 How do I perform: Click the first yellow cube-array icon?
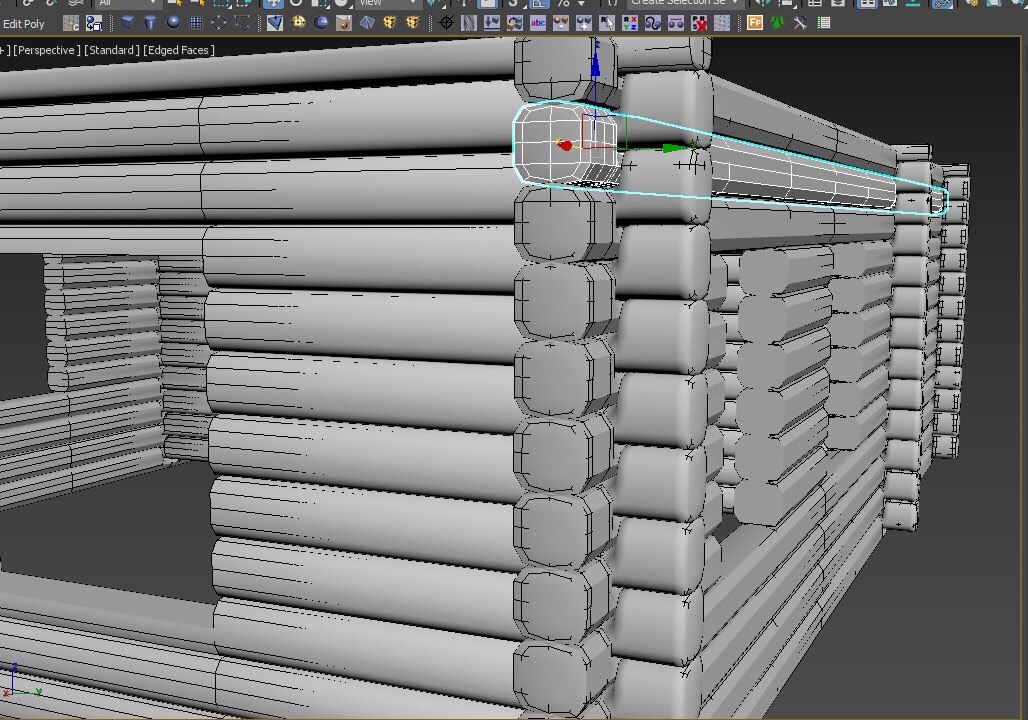pyautogui.click(x=390, y=23)
